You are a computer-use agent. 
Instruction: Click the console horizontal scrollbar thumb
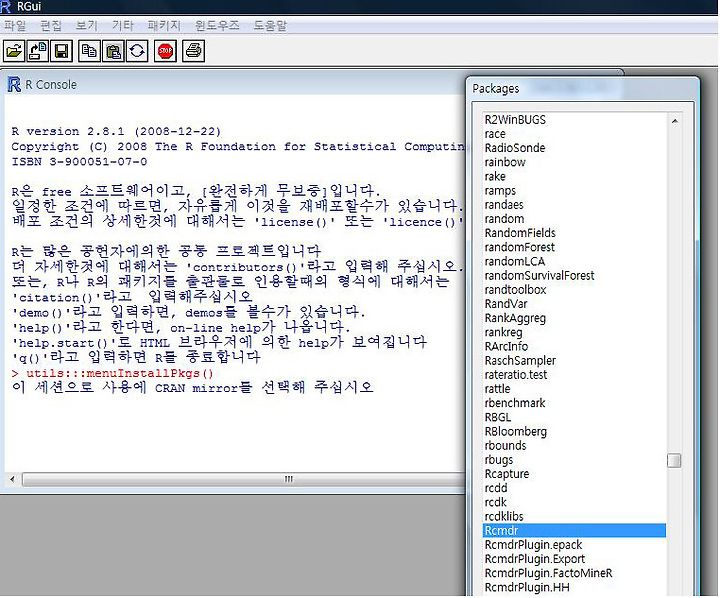click(x=289, y=479)
